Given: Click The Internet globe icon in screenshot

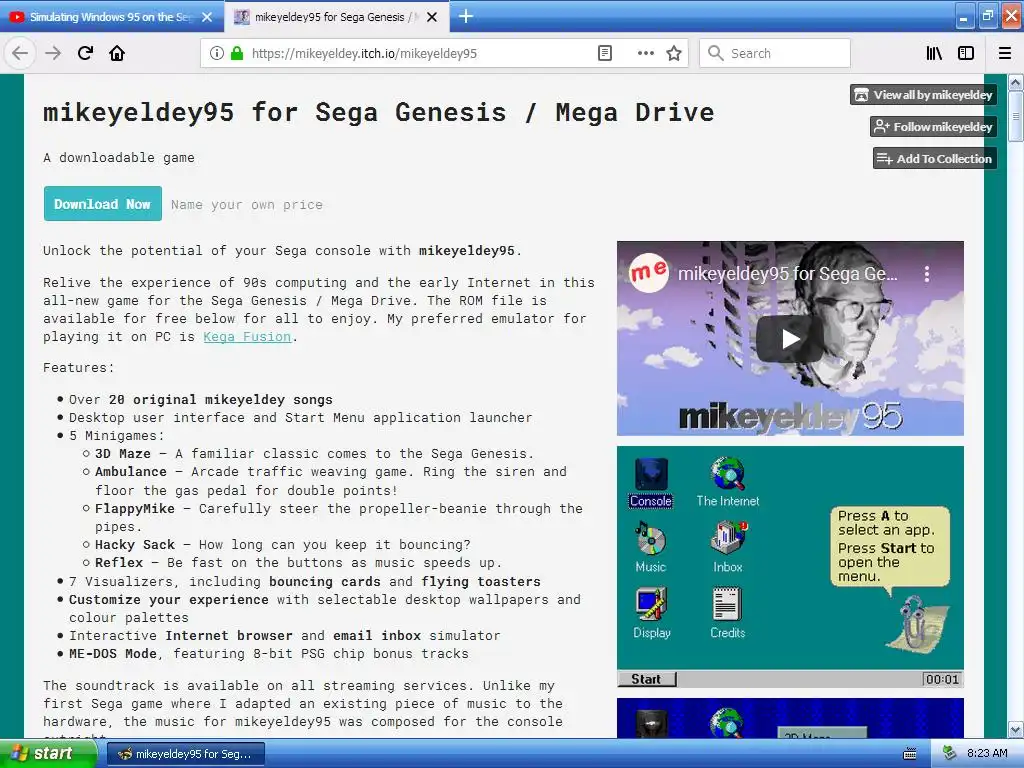Looking at the screenshot, I should [728, 483].
